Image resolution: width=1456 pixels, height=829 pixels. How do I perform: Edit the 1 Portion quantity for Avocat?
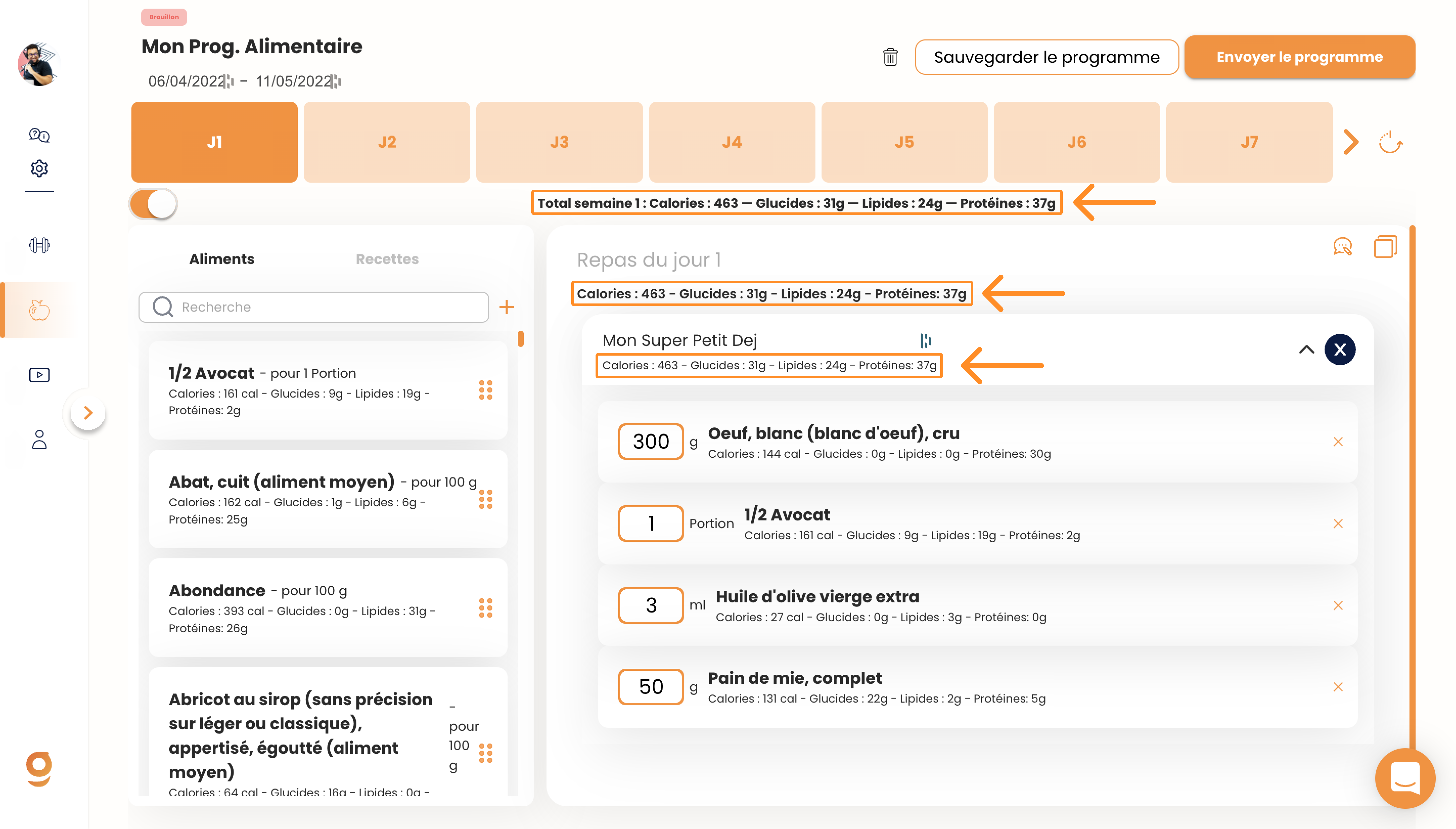pyautogui.click(x=650, y=524)
